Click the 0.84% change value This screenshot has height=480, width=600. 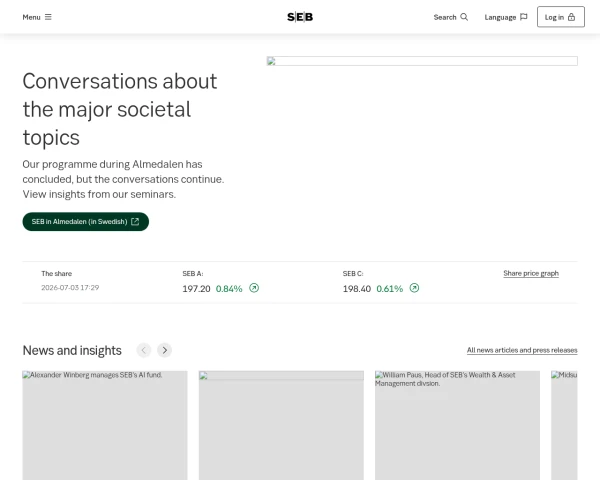pyautogui.click(x=229, y=289)
